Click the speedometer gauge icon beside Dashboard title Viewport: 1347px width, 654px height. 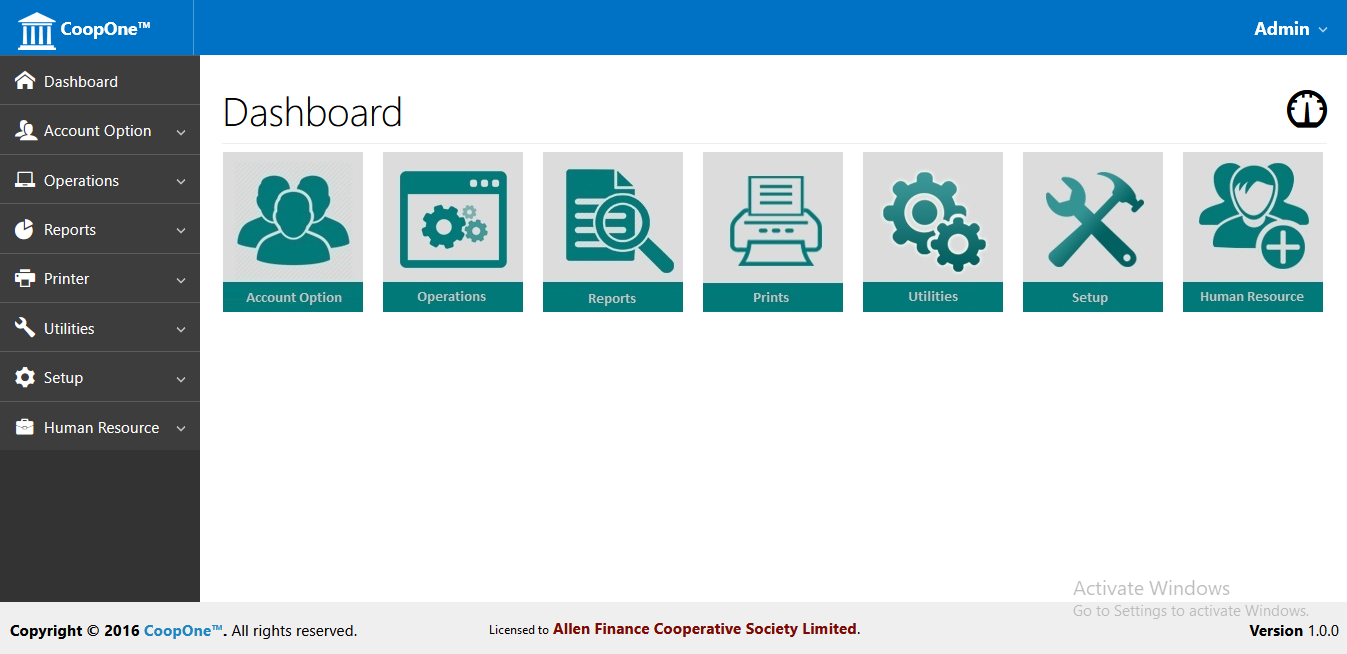1306,109
